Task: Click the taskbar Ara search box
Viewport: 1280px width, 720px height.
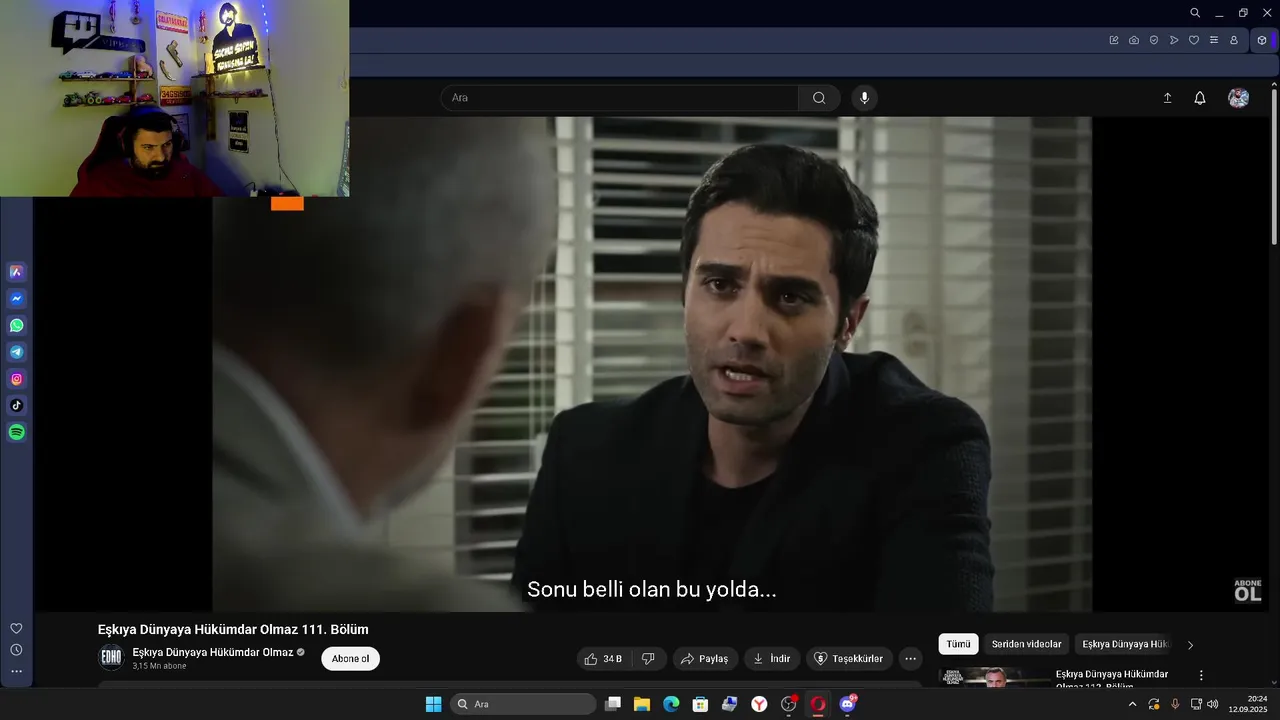Action: (x=523, y=704)
